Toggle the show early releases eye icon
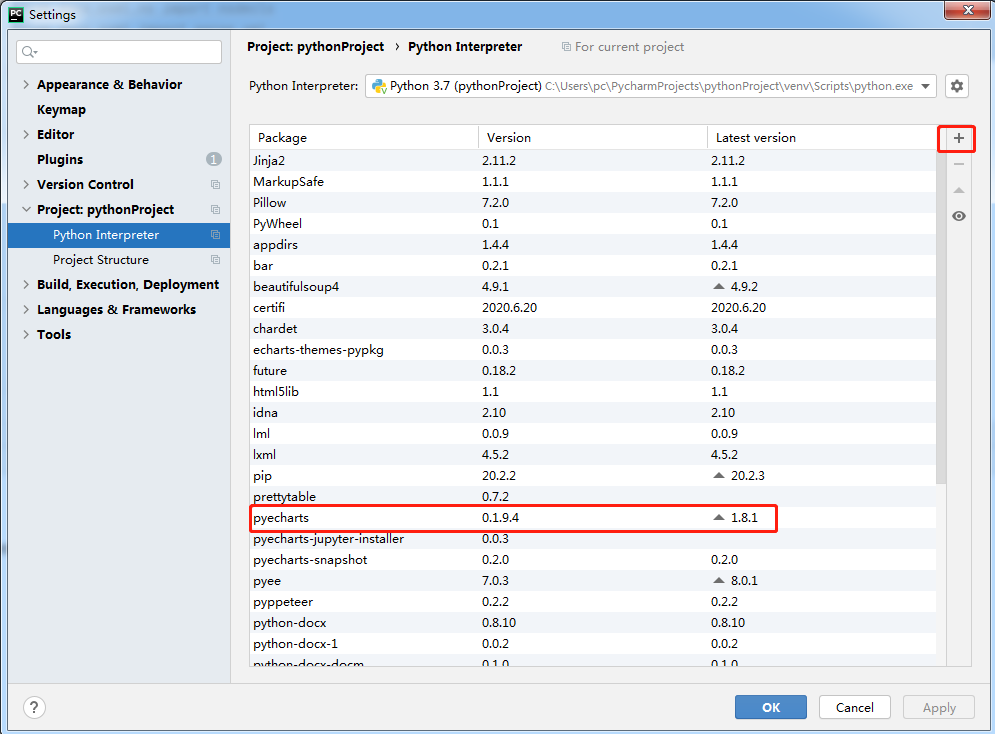This screenshot has height=734, width=995. [x=958, y=216]
